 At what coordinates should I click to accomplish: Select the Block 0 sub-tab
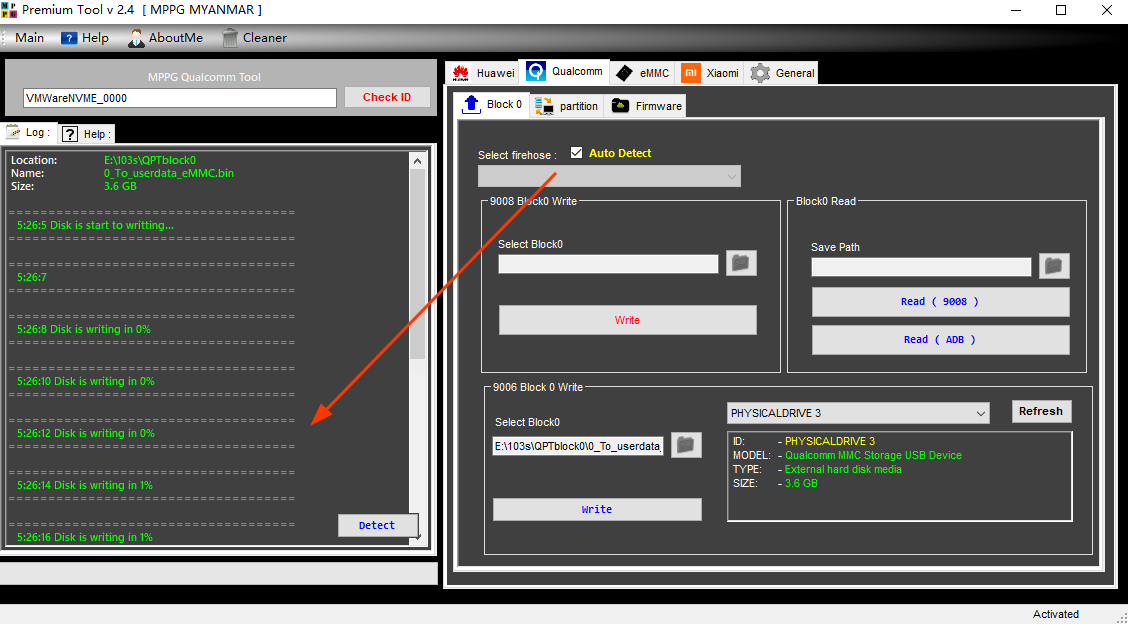[493, 104]
